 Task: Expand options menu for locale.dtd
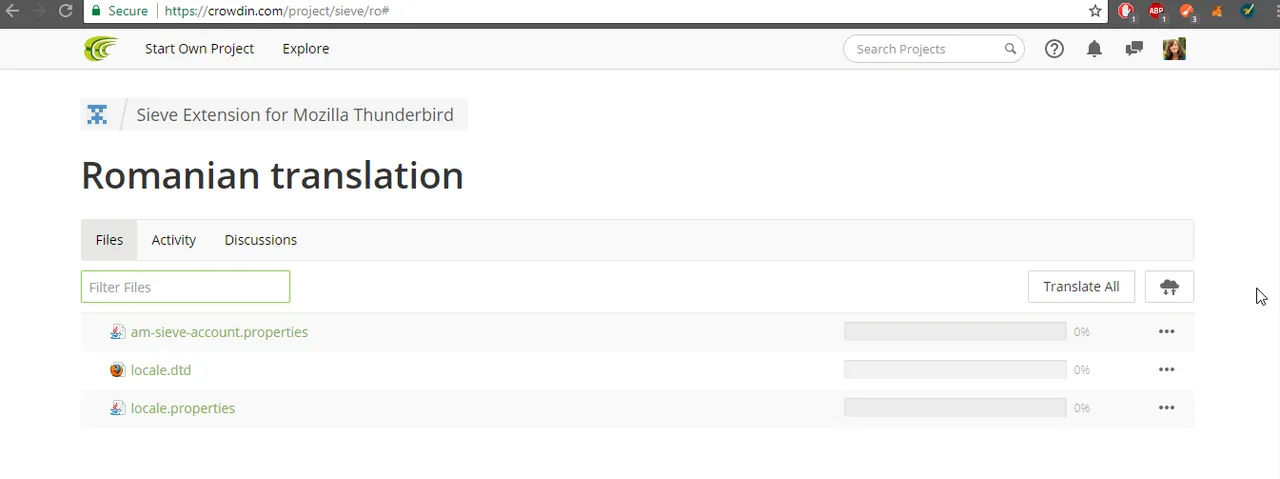pos(1166,370)
